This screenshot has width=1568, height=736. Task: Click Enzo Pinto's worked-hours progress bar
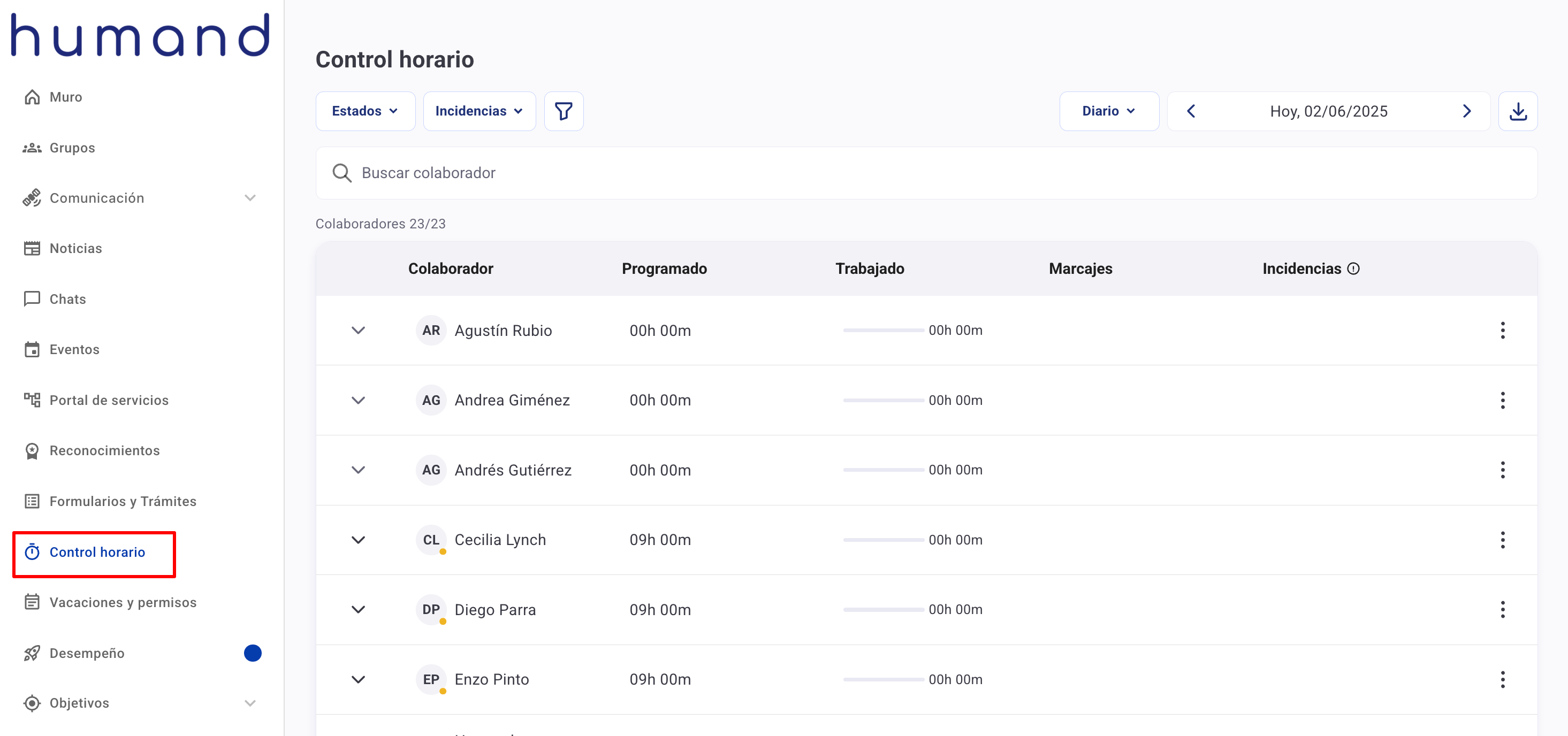tap(883, 679)
